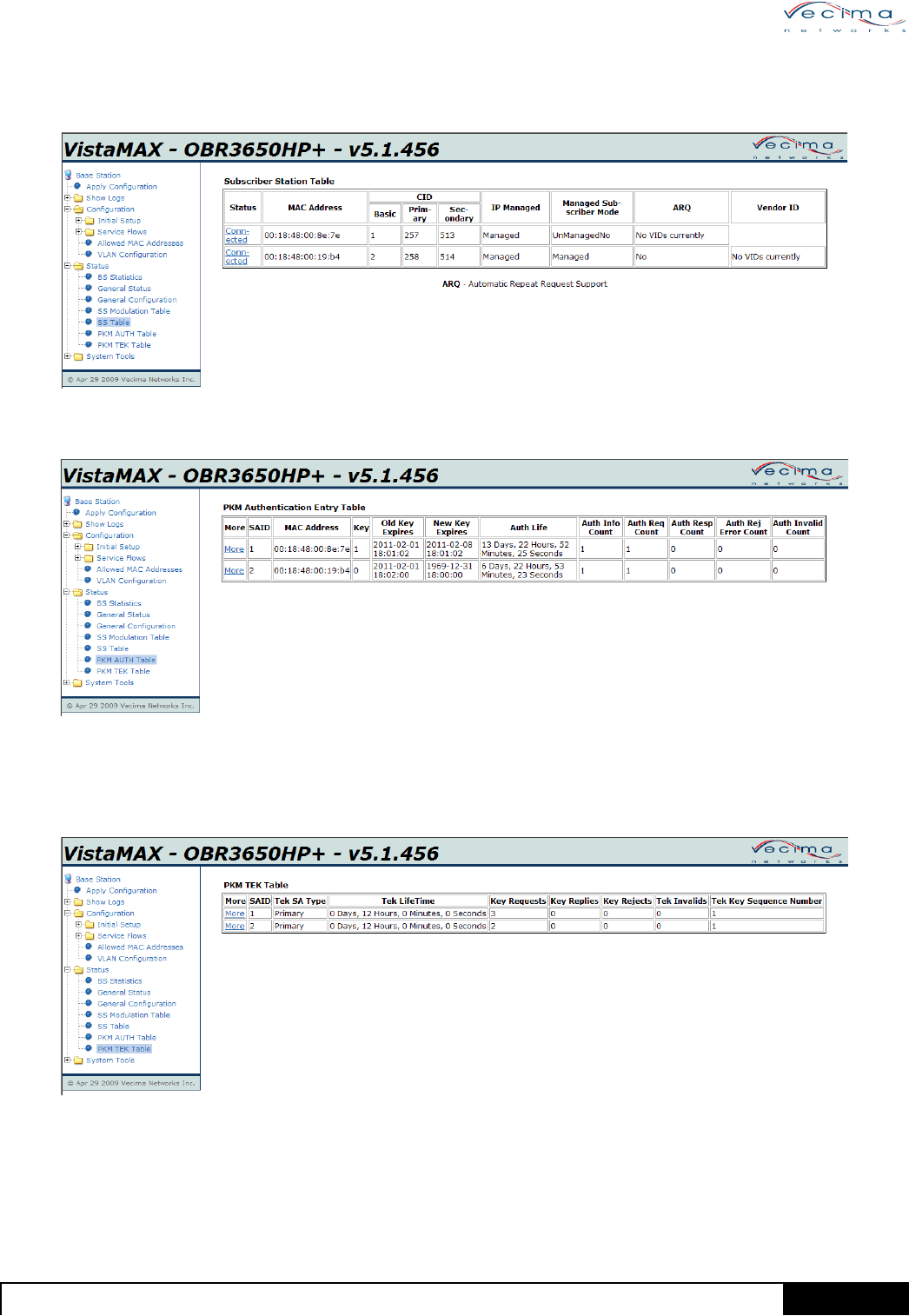Image resolution: width=909 pixels, height=1316 pixels.
Task: Click More link for SAID 1 in Authentication table
Action: [x=235, y=549]
